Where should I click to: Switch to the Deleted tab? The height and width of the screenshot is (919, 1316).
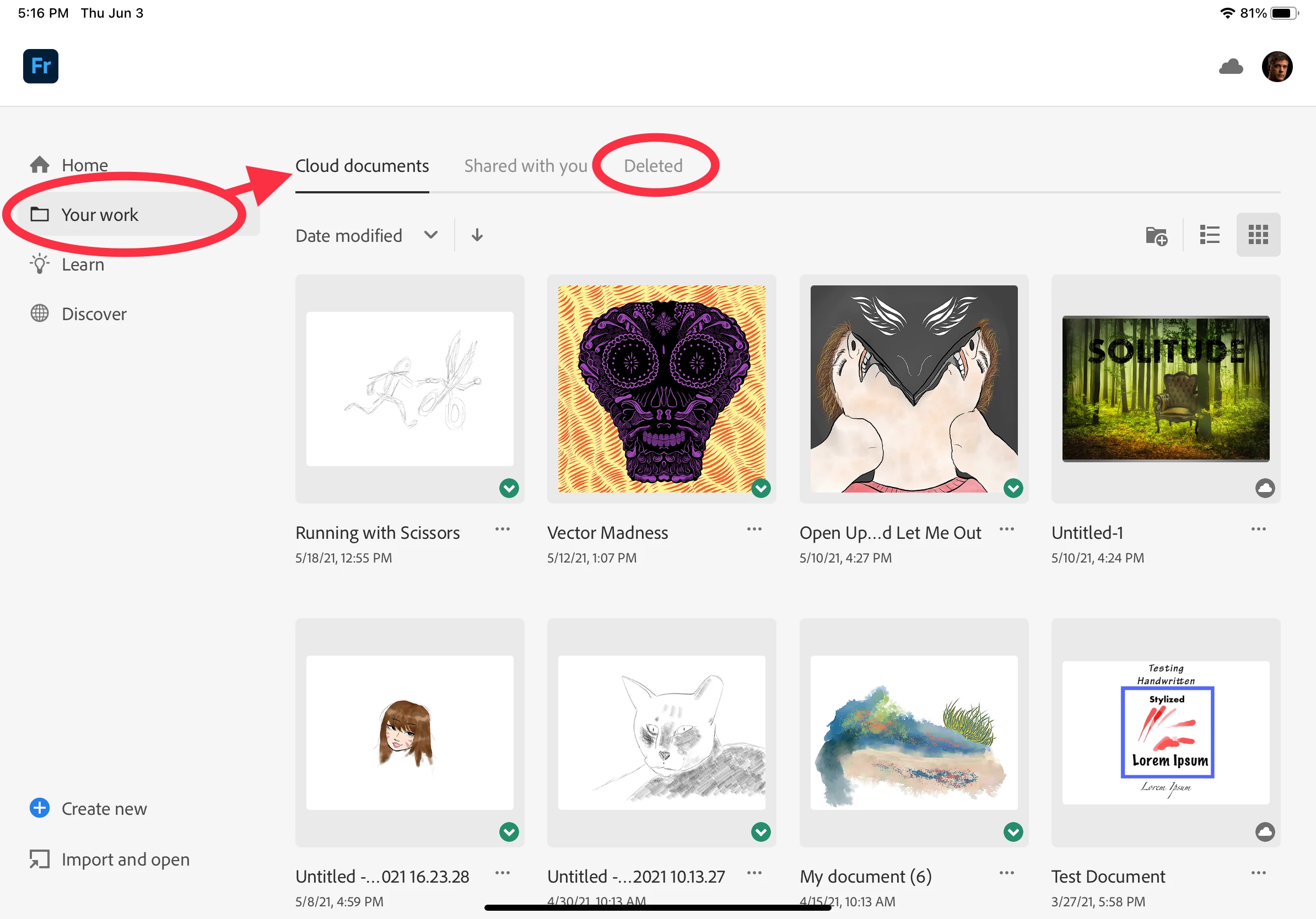point(653,166)
